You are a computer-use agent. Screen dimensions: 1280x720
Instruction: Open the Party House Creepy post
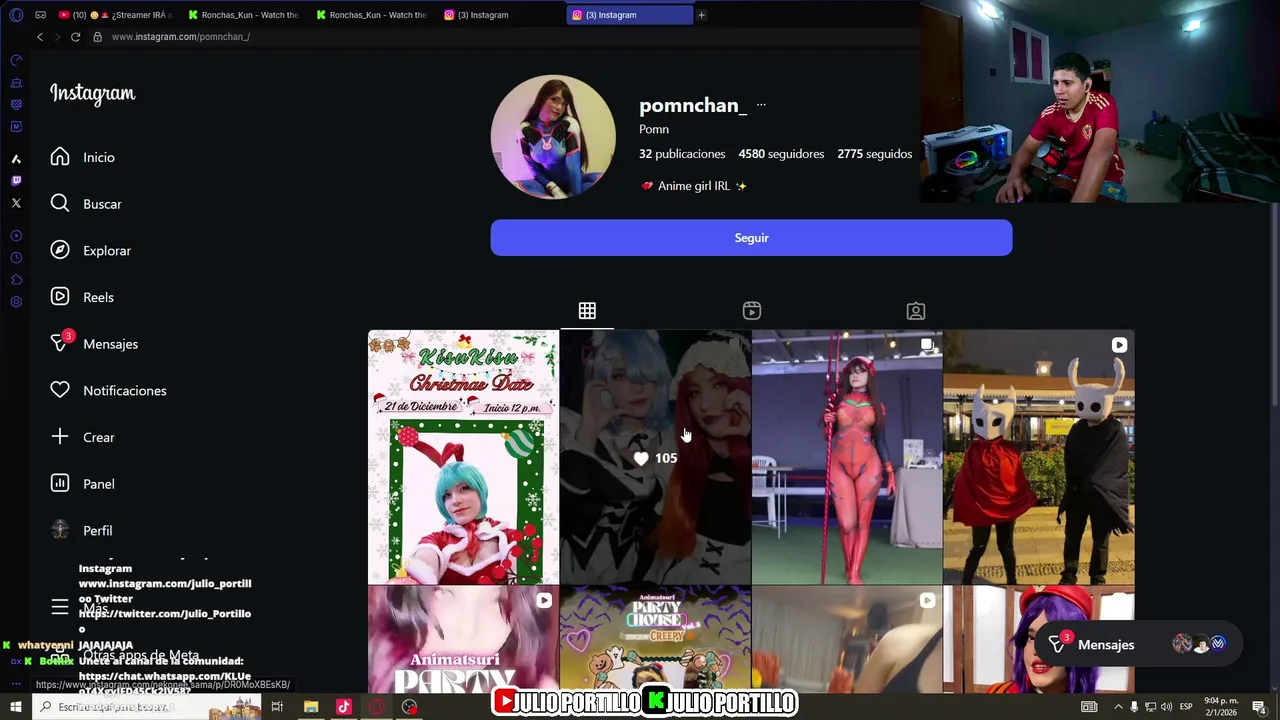click(655, 639)
